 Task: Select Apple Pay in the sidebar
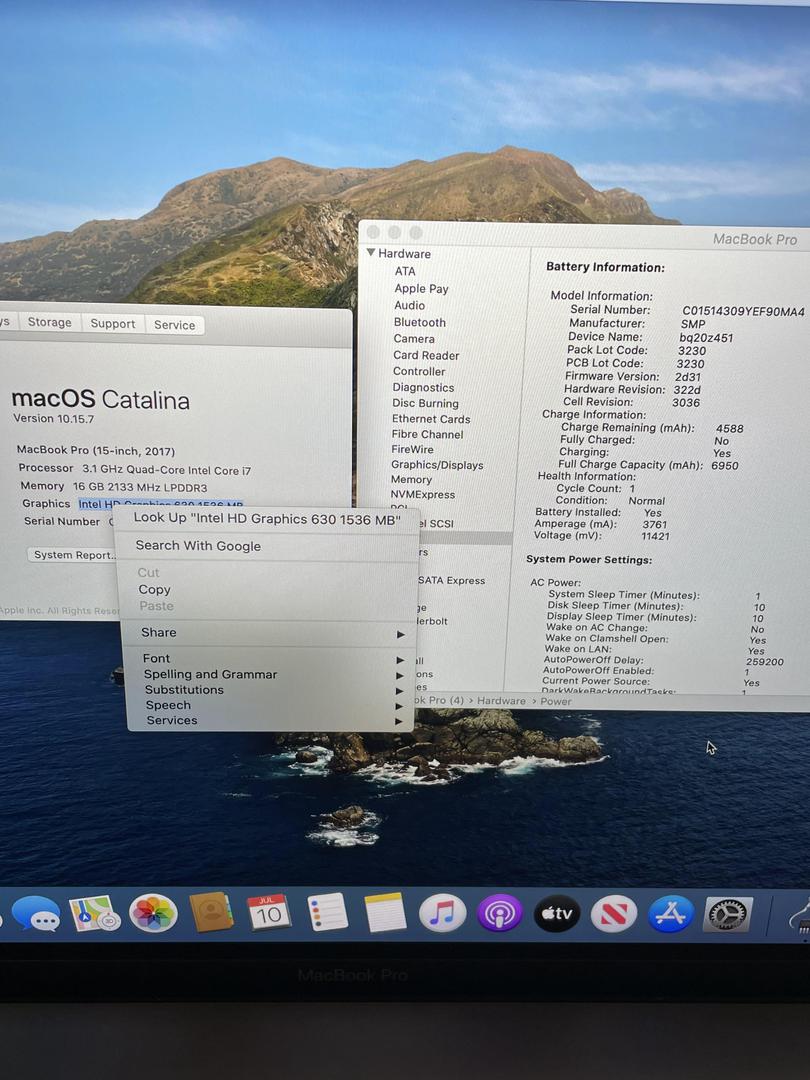(421, 288)
